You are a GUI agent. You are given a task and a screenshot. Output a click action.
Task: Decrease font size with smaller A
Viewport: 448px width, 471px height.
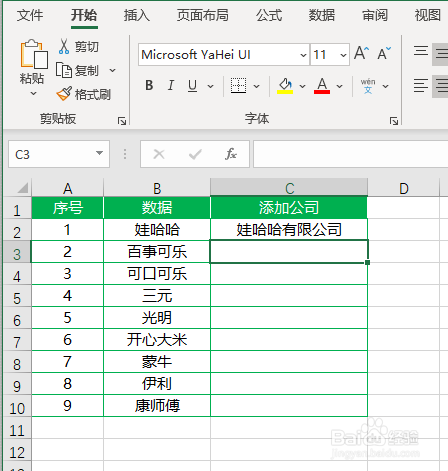pos(384,53)
